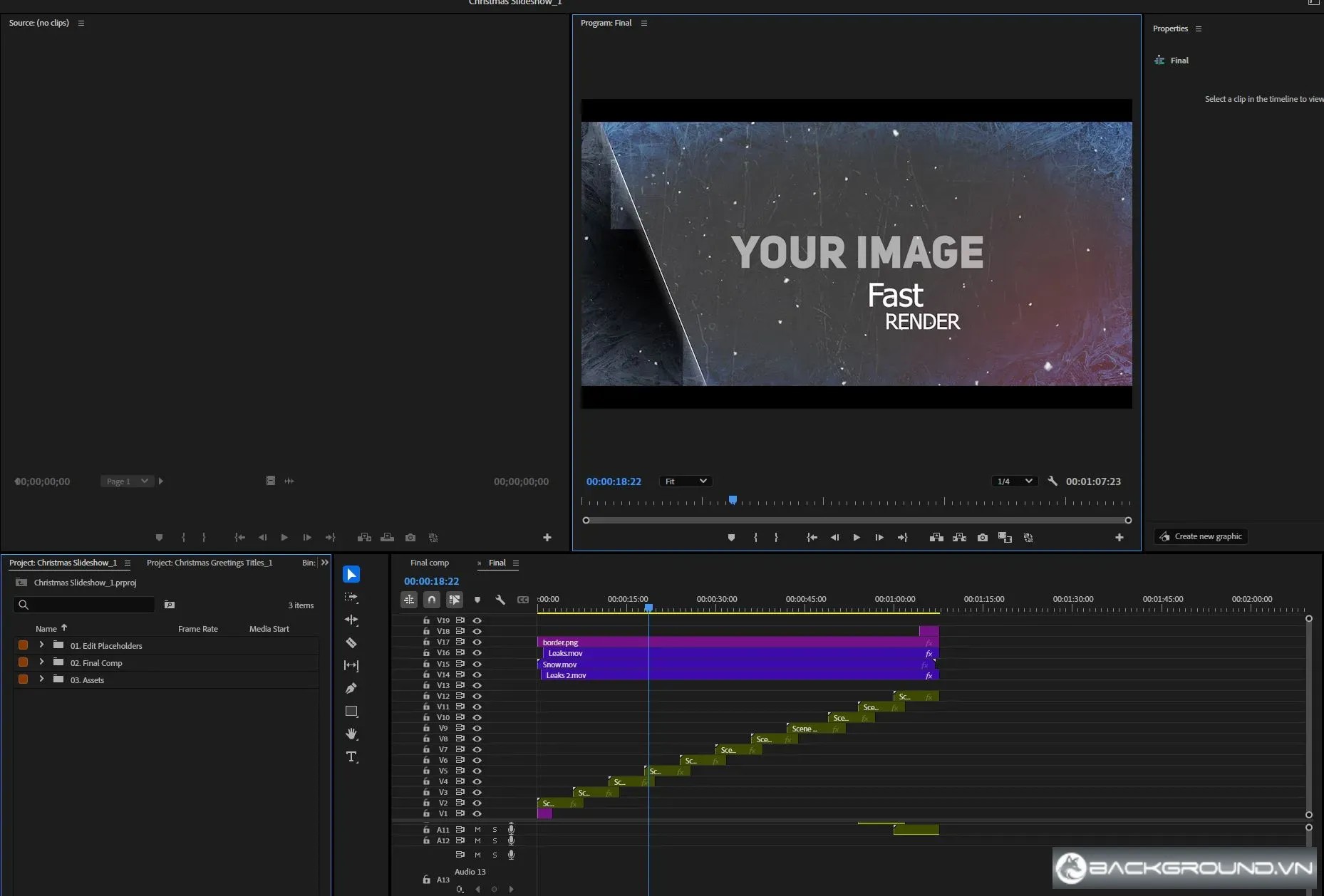Enable voice-over record on A11
The image size is (1324, 896).
tap(511, 829)
